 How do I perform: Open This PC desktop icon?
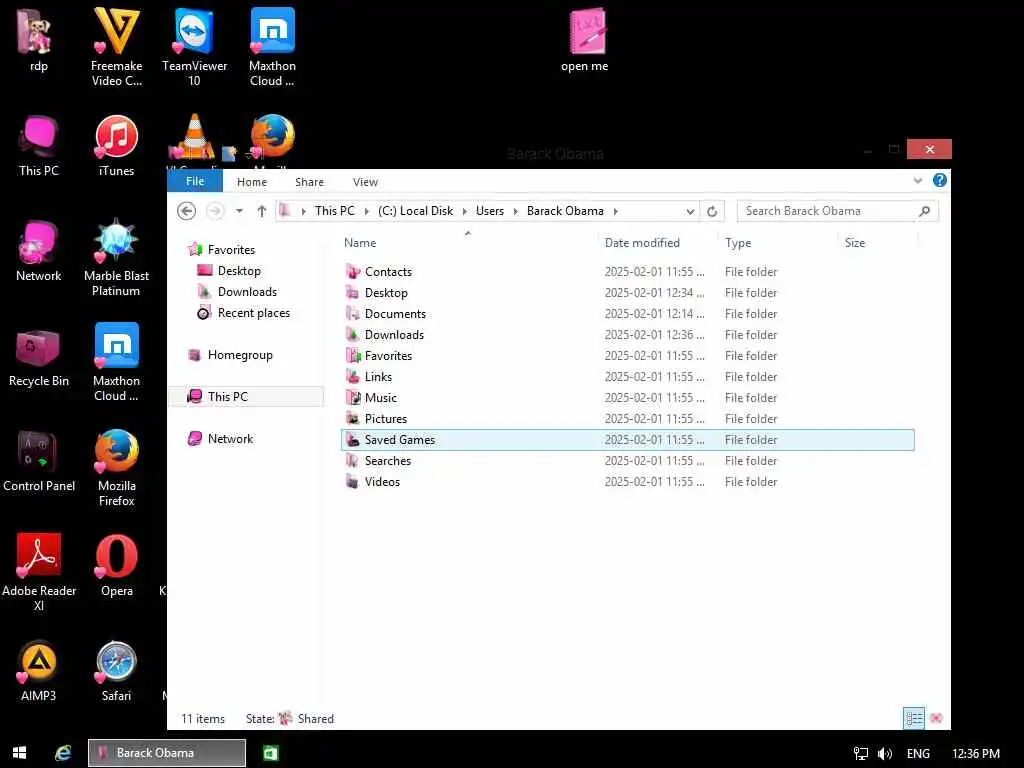click(39, 146)
